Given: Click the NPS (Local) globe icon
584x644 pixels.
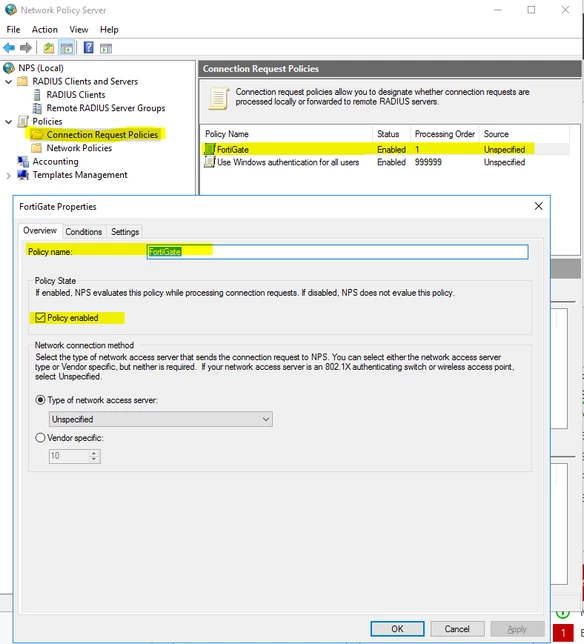Looking at the screenshot, I should coord(9,68).
